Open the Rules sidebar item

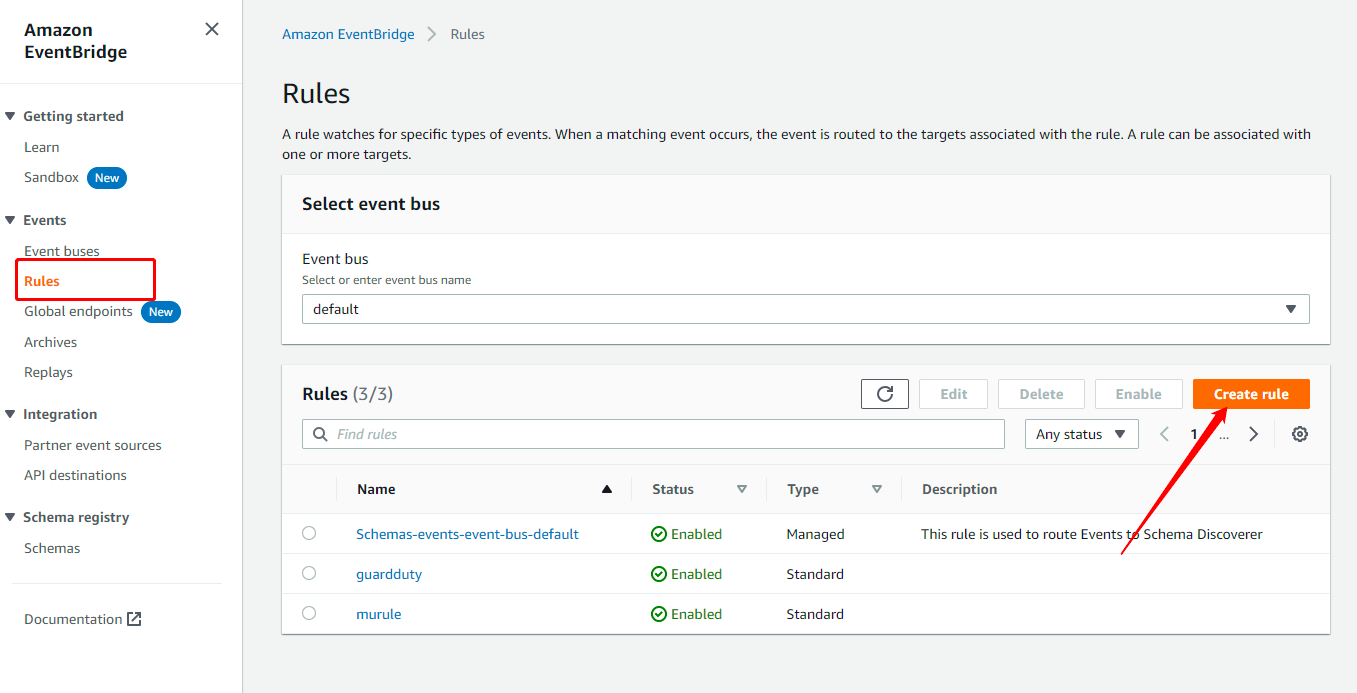(42, 281)
